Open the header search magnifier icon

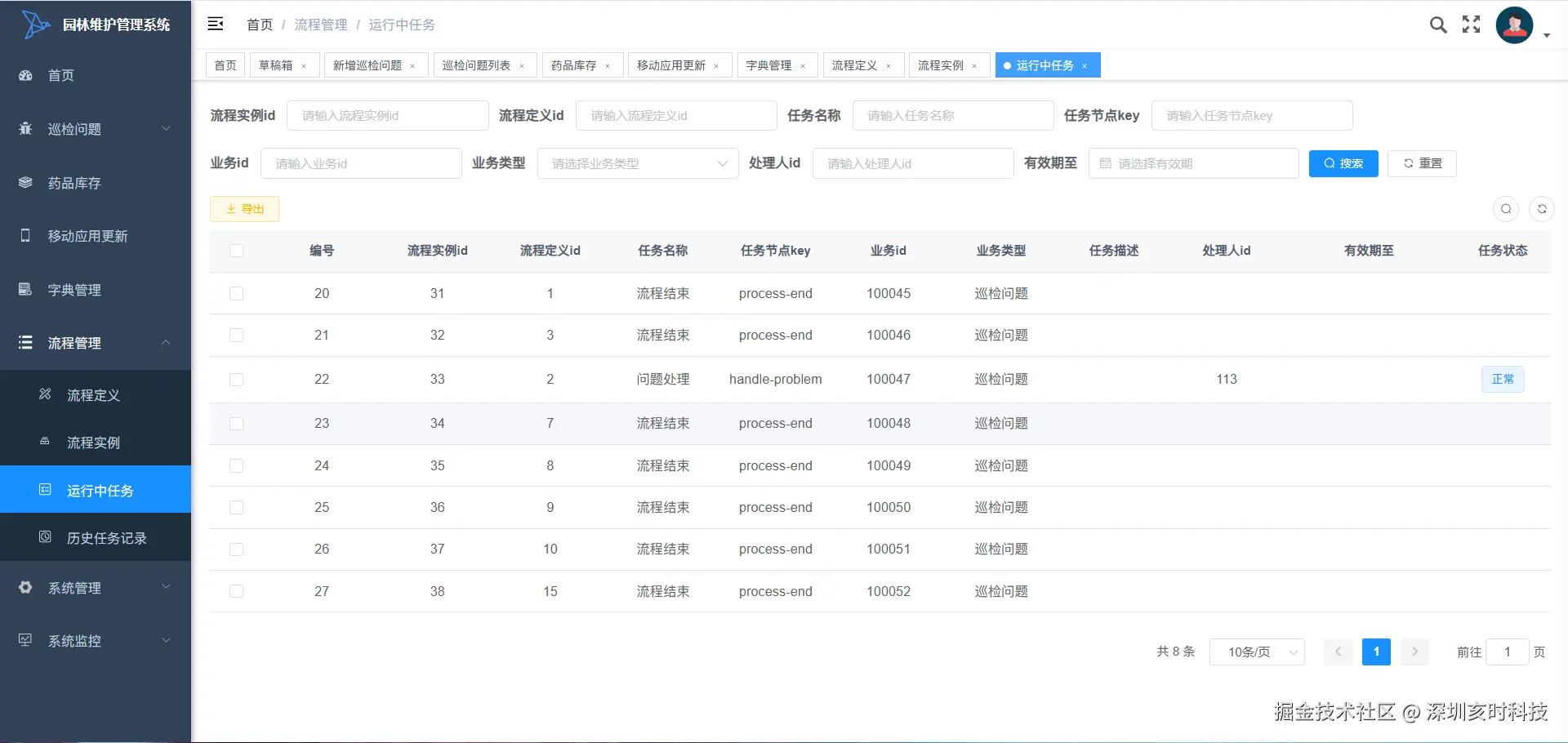(1438, 24)
